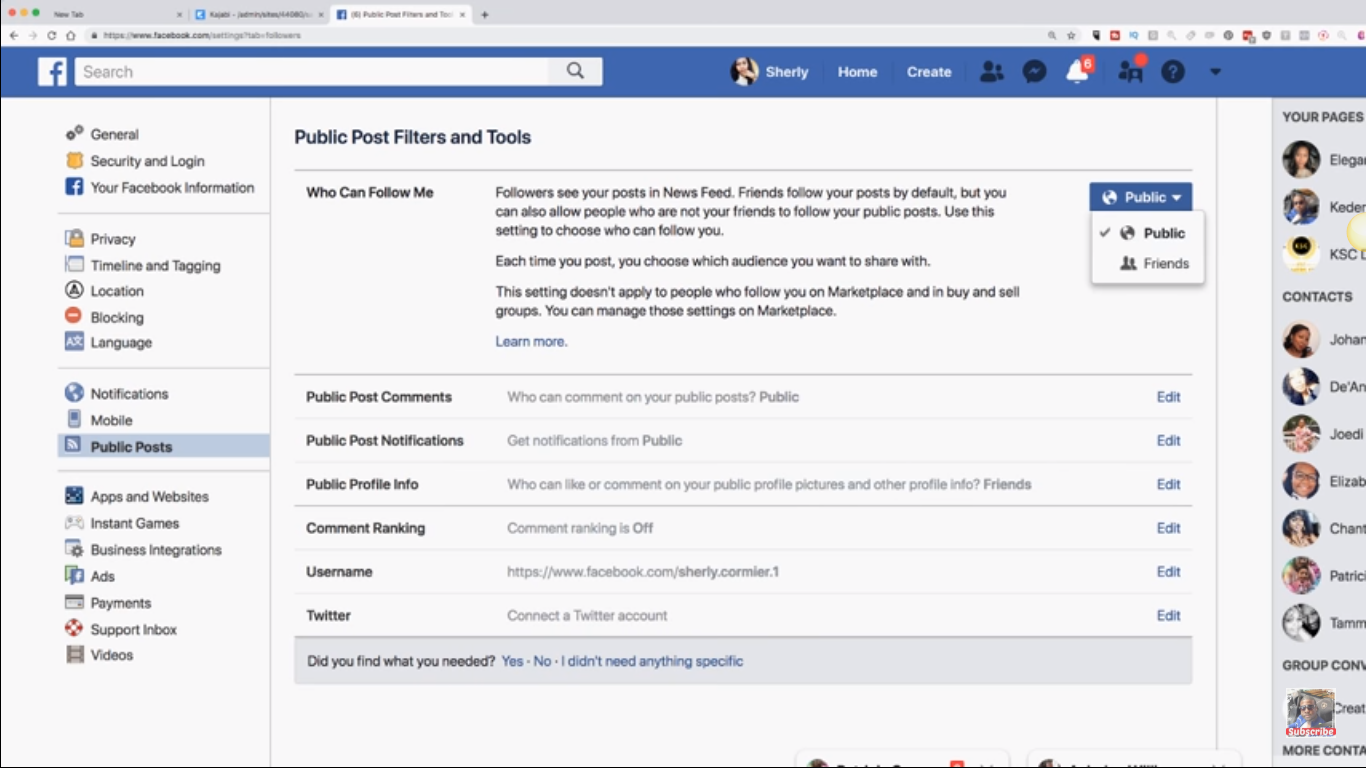The image size is (1366, 768).
Task: Select Friends option in dropdown menu
Action: [1148, 264]
